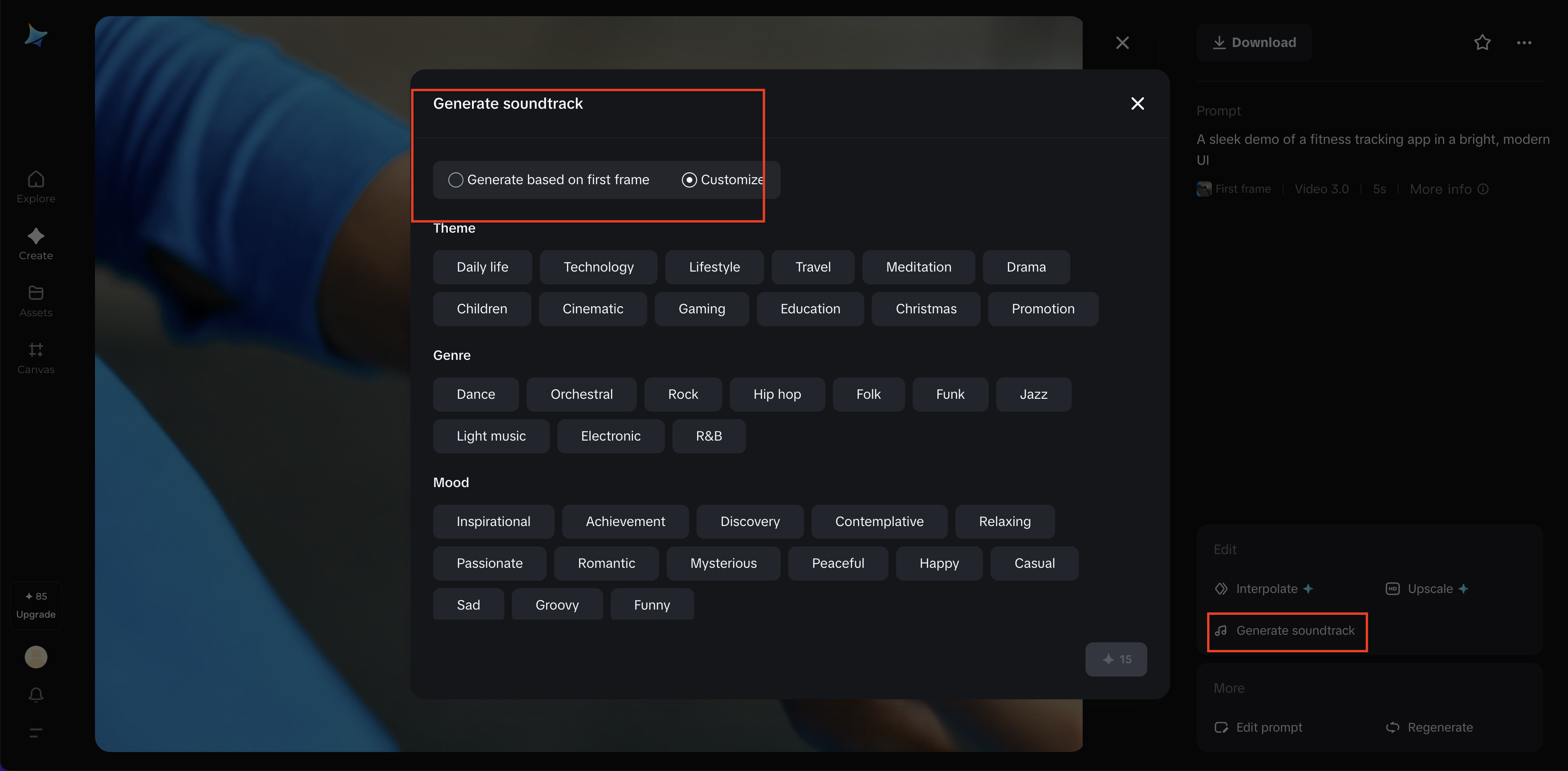This screenshot has height=771, width=1568.
Task: Click the Upgrade credits badge
Action: pyautogui.click(x=36, y=605)
